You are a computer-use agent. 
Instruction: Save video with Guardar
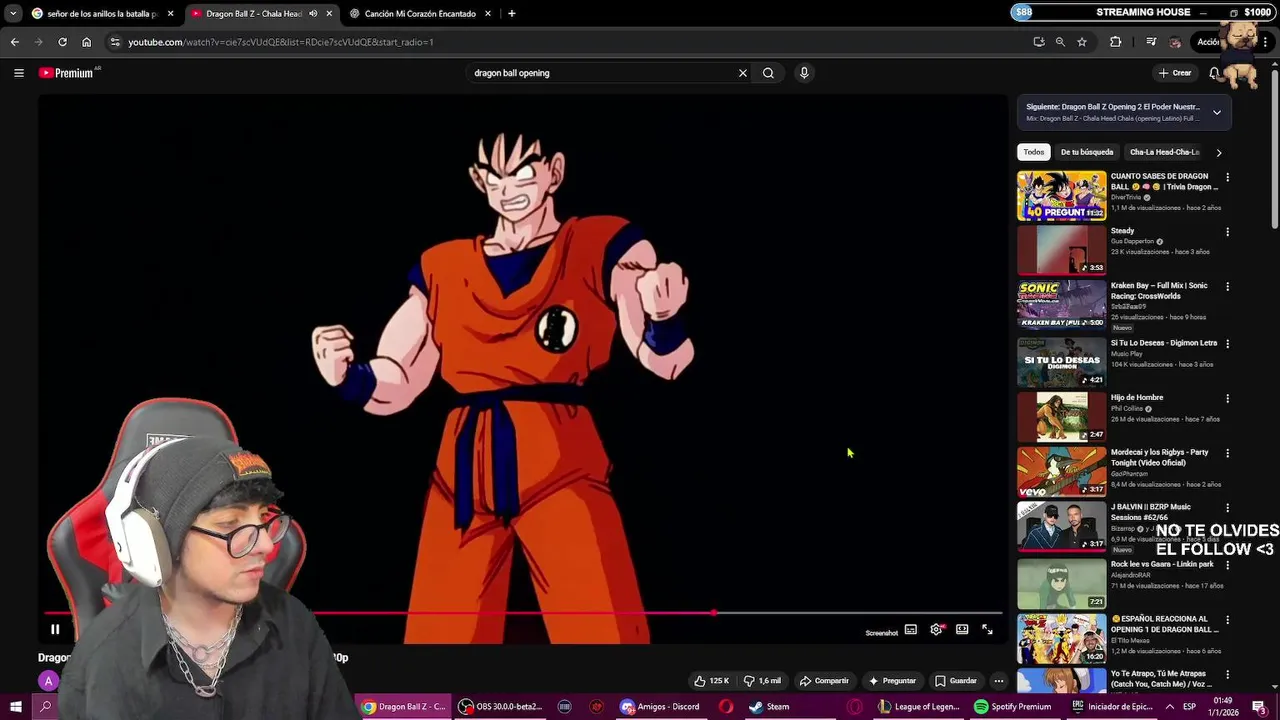(x=956, y=681)
